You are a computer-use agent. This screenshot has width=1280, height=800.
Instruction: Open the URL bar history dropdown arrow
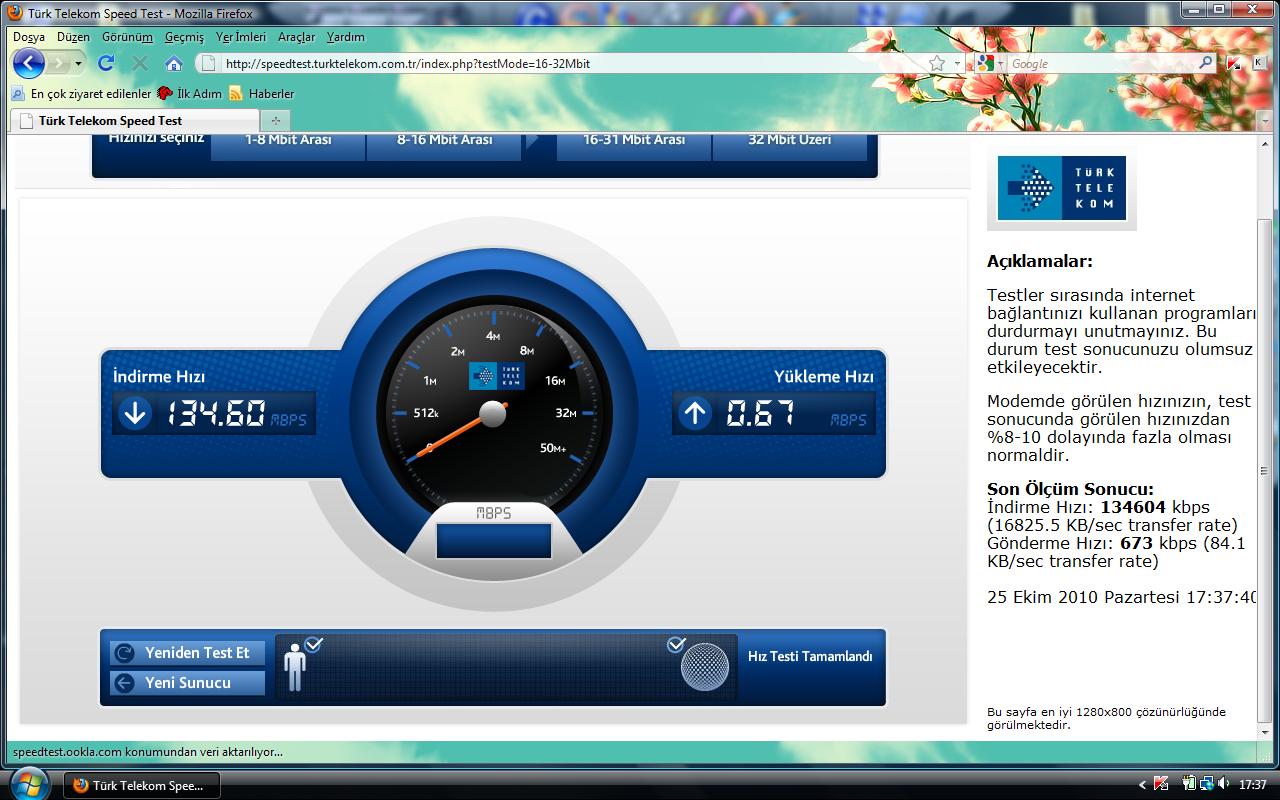[x=957, y=63]
